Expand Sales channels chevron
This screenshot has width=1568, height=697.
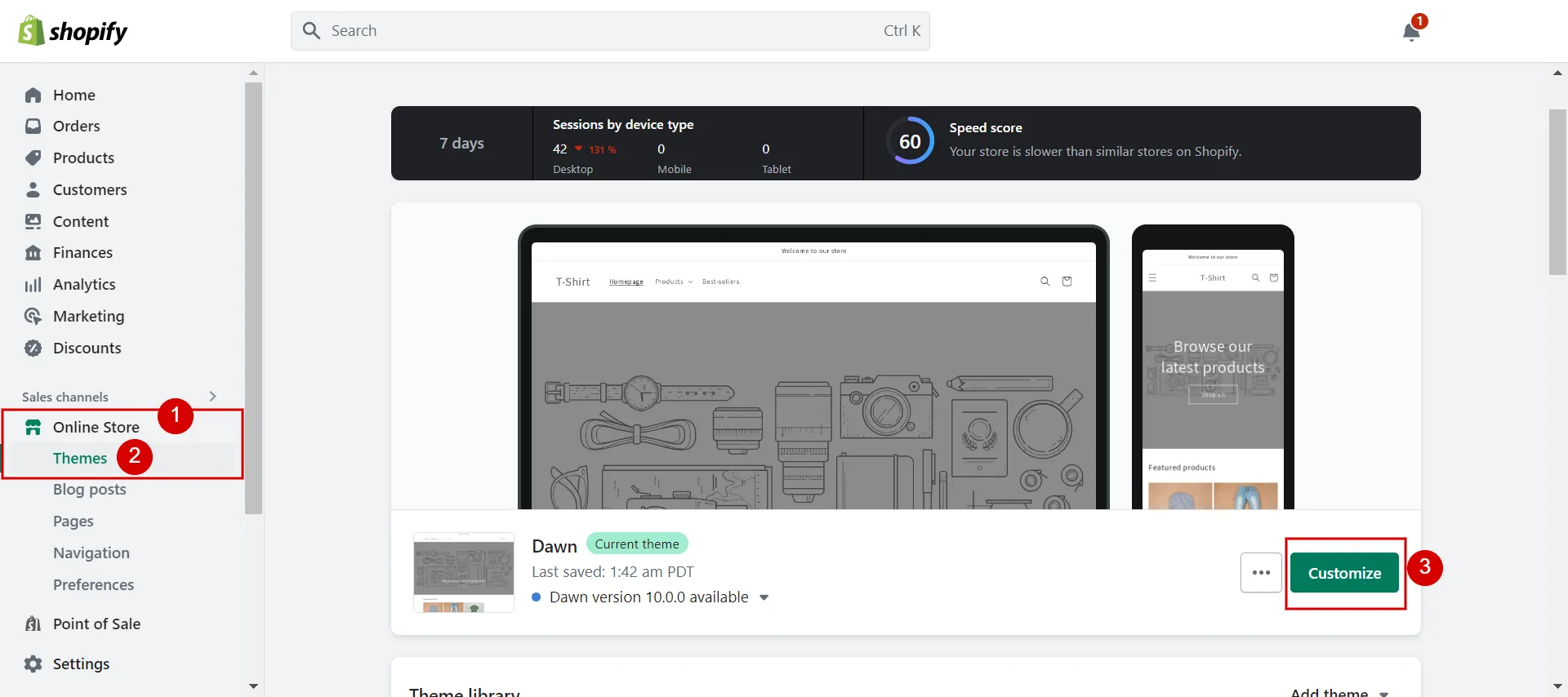click(212, 397)
